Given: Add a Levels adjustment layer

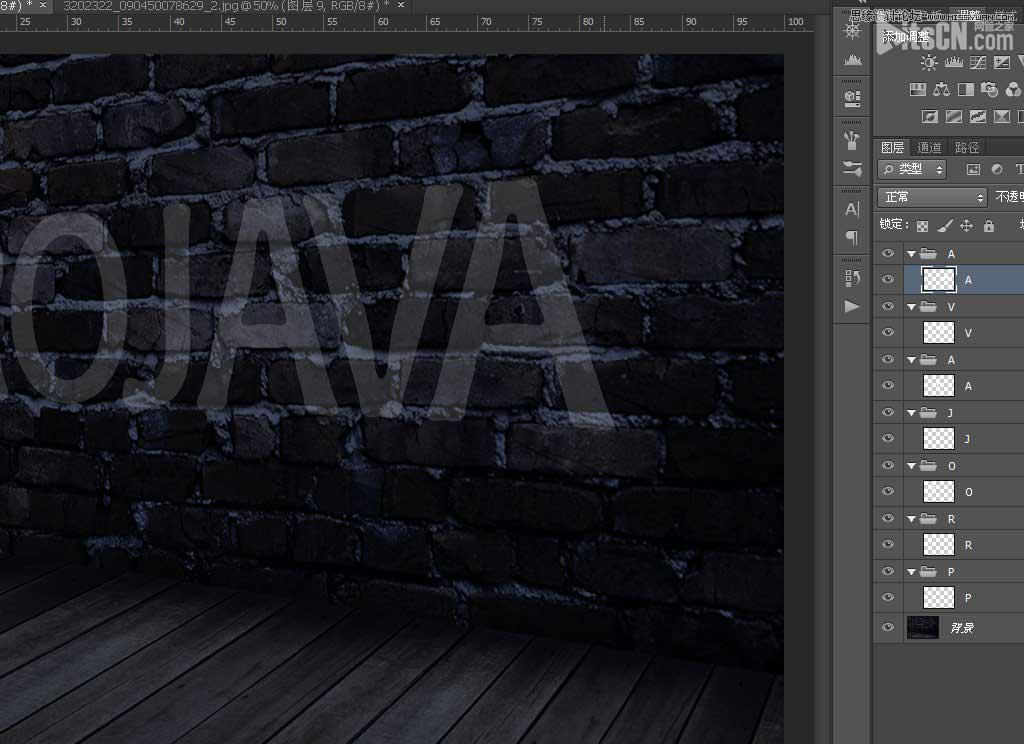Looking at the screenshot, I should (952, 63).
